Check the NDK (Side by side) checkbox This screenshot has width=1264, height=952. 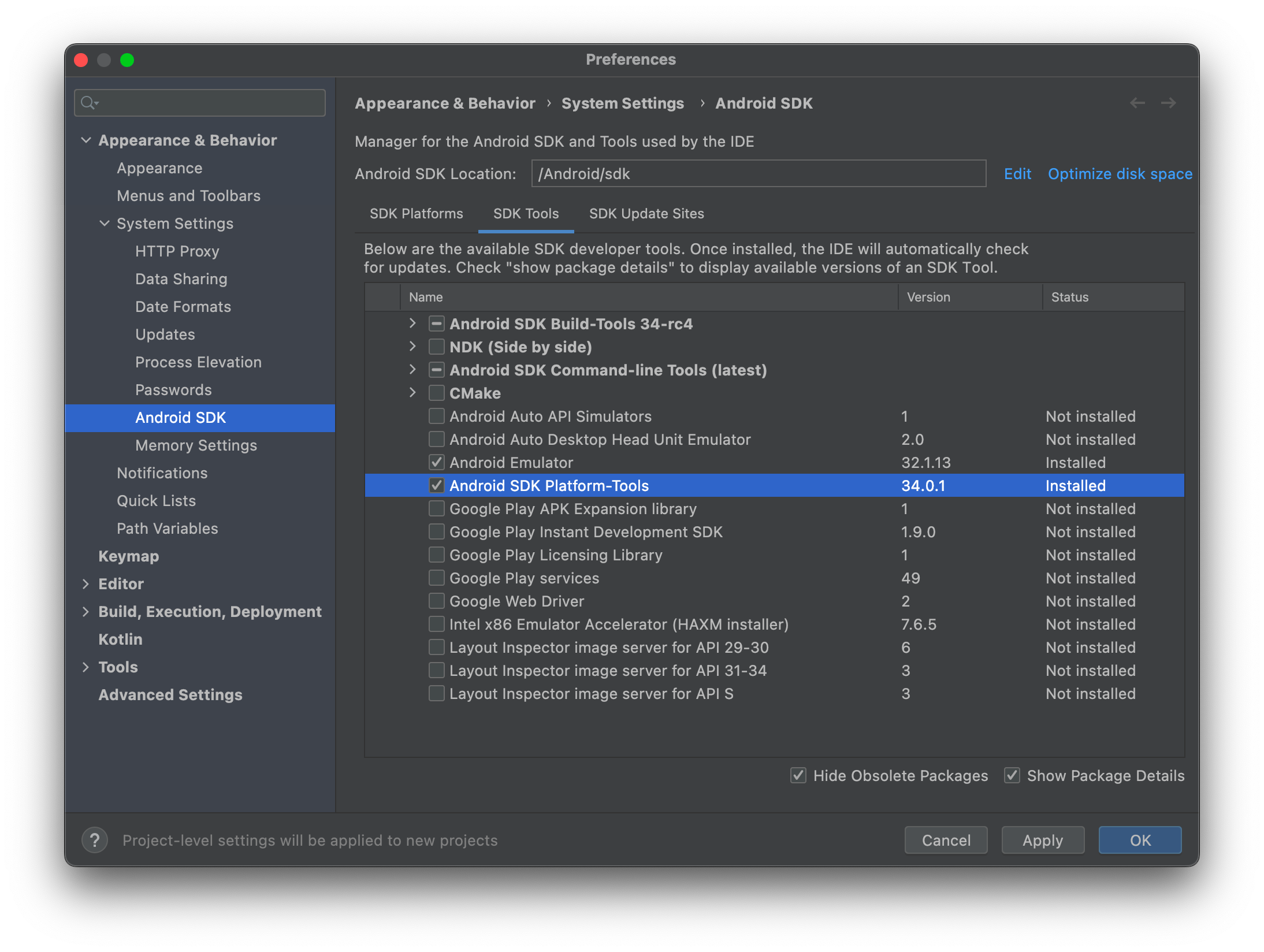(x=436, y=347)
